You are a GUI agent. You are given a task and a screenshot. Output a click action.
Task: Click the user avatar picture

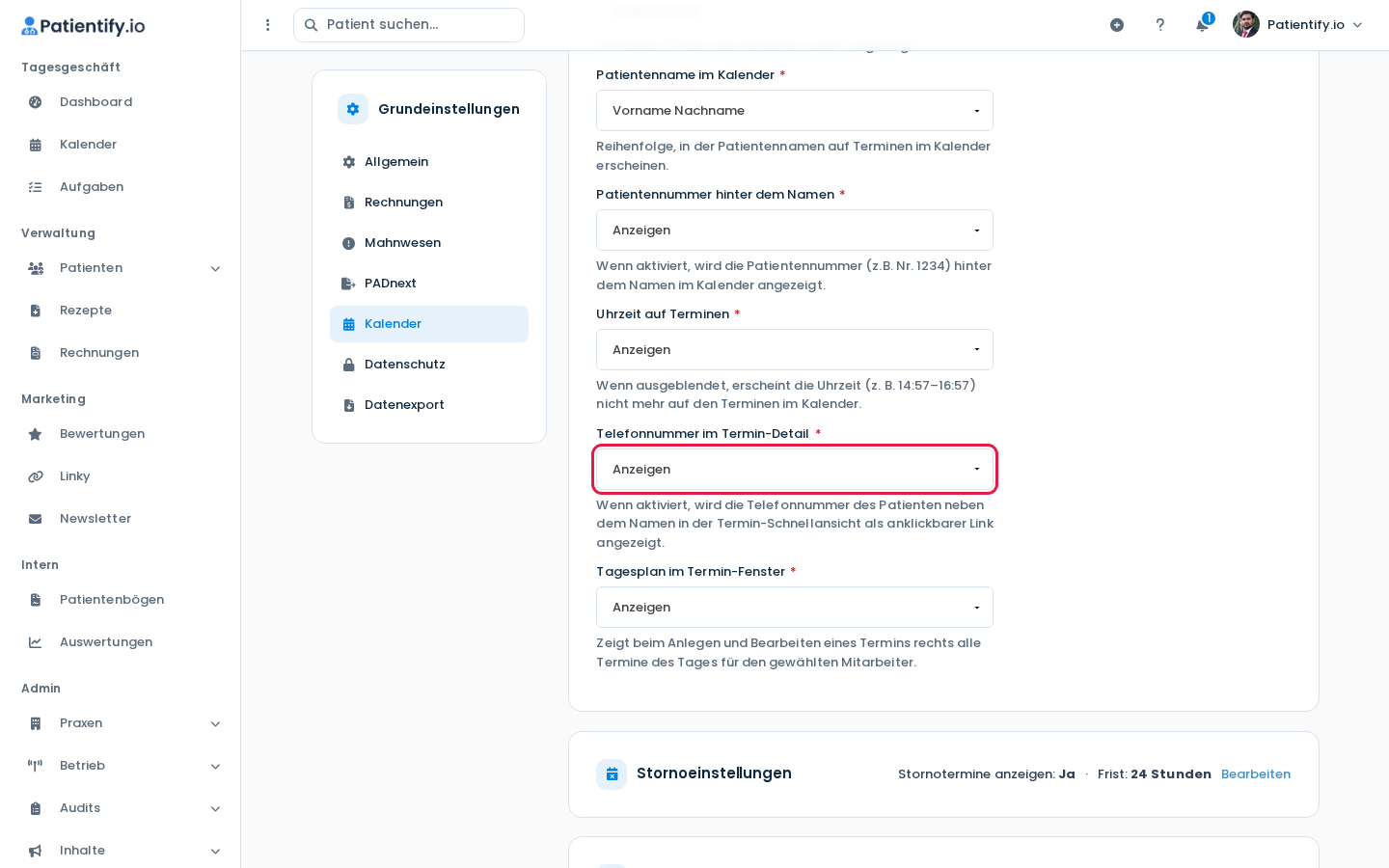click(x=1246, y=24)
